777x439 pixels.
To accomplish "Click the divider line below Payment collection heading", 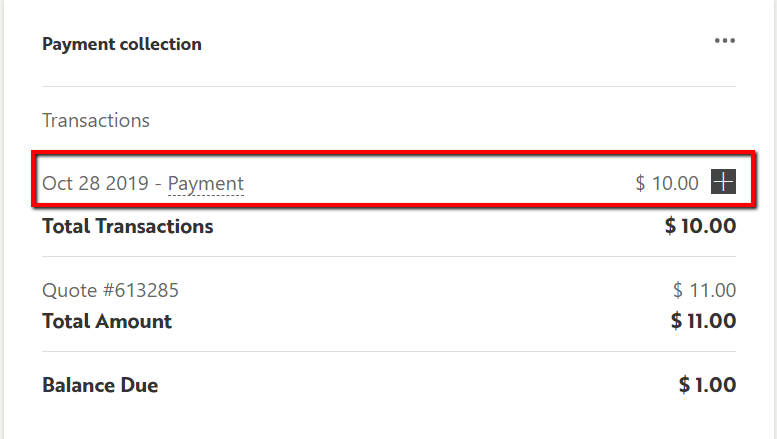I will 388,87.
